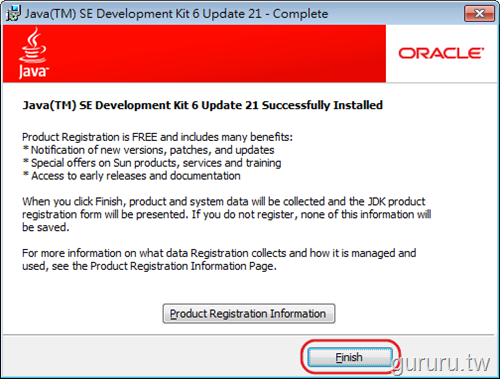The image size is (500, 379).
Task: Click the installer icon in title bar
Action: pyautogui.click(x=13, y=13)
